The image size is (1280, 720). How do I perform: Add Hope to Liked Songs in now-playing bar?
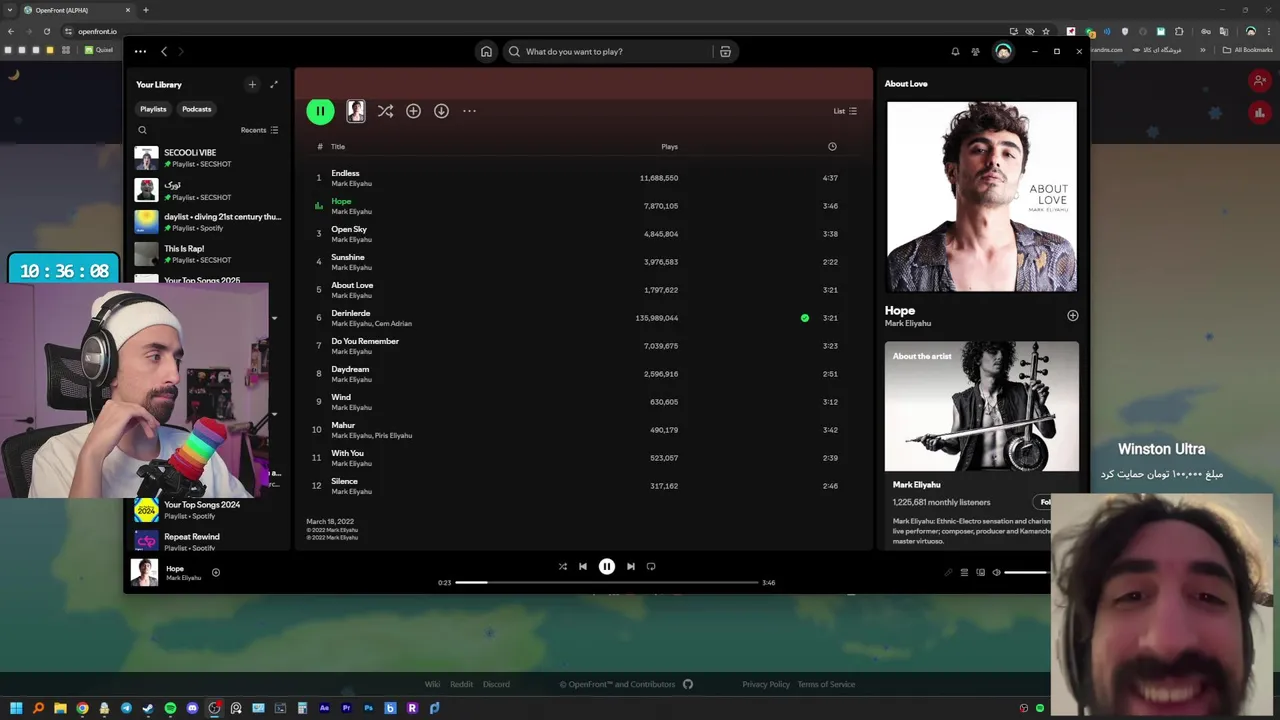[216, 573]
